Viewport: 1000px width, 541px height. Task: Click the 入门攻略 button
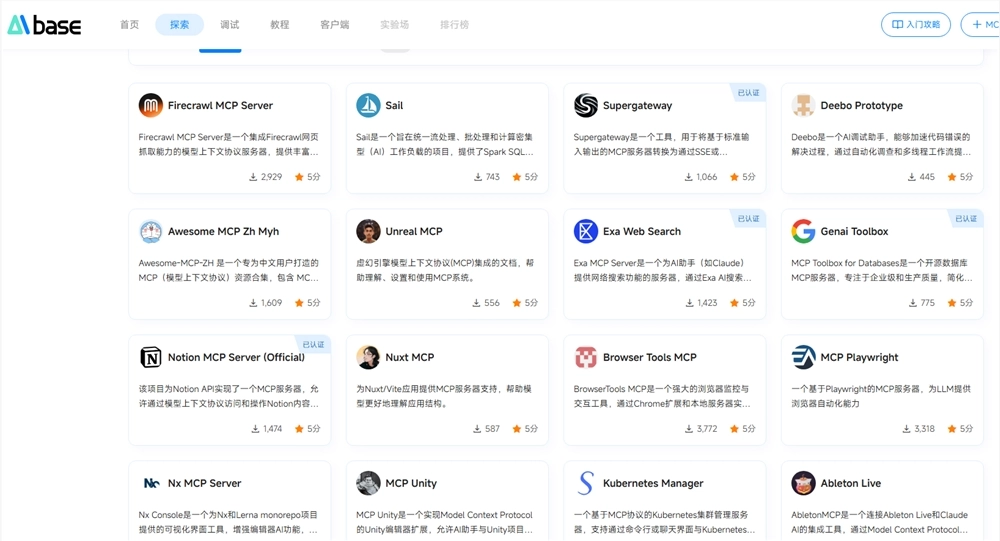(916, 24)
